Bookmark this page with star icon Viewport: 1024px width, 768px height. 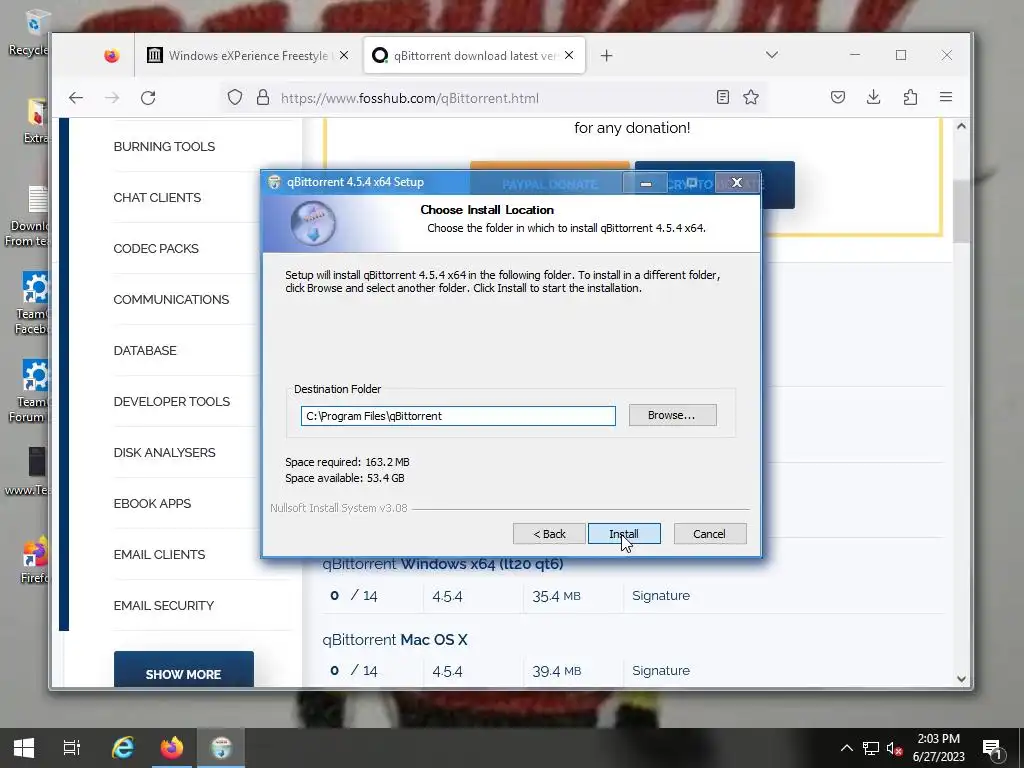click(751, 98)
